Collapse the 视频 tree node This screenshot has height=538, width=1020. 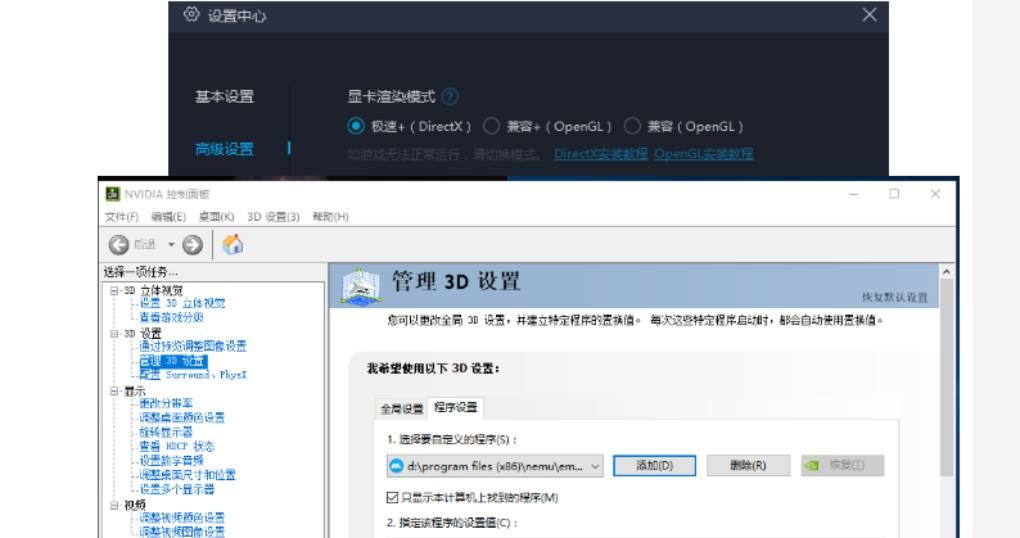pyautogui.click(x=114, y=505)
